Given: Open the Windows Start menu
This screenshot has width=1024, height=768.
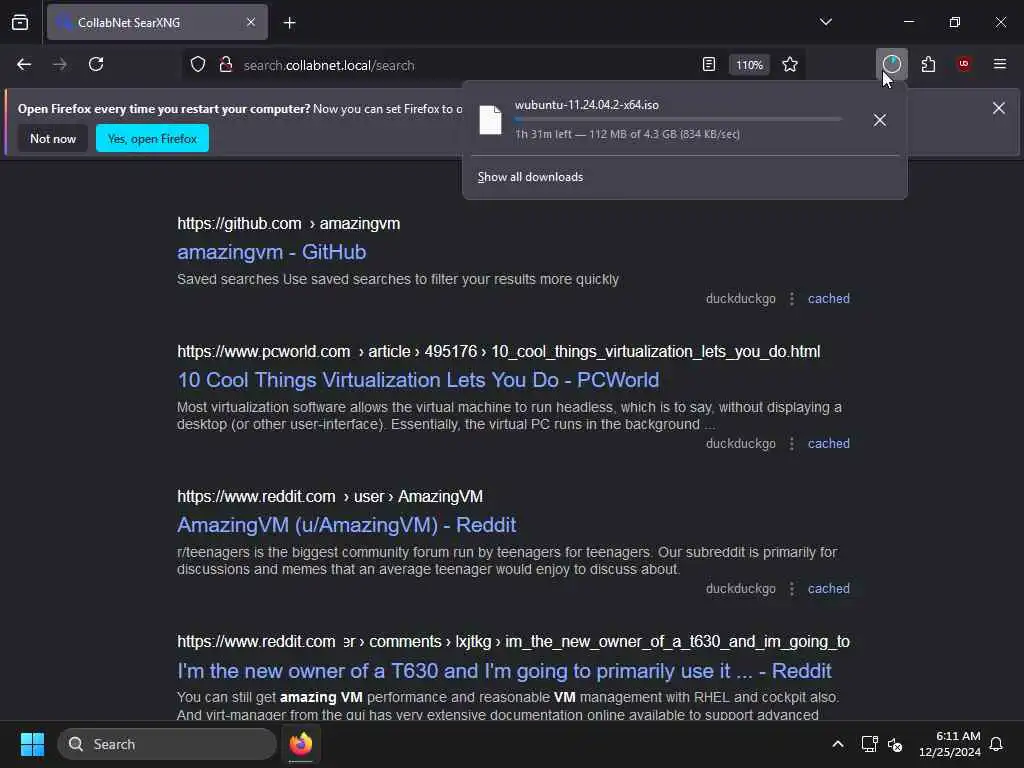Looking at the screenshot, I should [32, 744].
